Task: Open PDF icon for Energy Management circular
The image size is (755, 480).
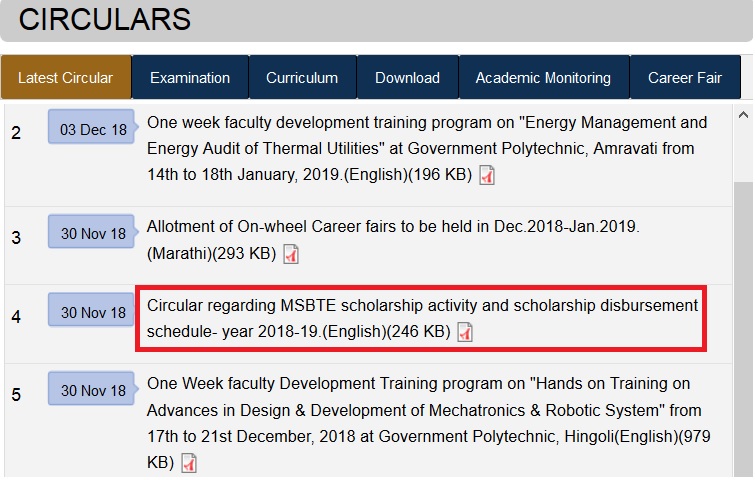Action: point(487,175)
